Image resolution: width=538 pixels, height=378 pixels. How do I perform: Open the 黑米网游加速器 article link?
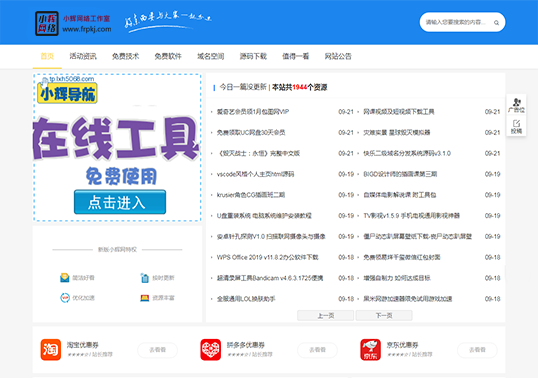(408, 299)
